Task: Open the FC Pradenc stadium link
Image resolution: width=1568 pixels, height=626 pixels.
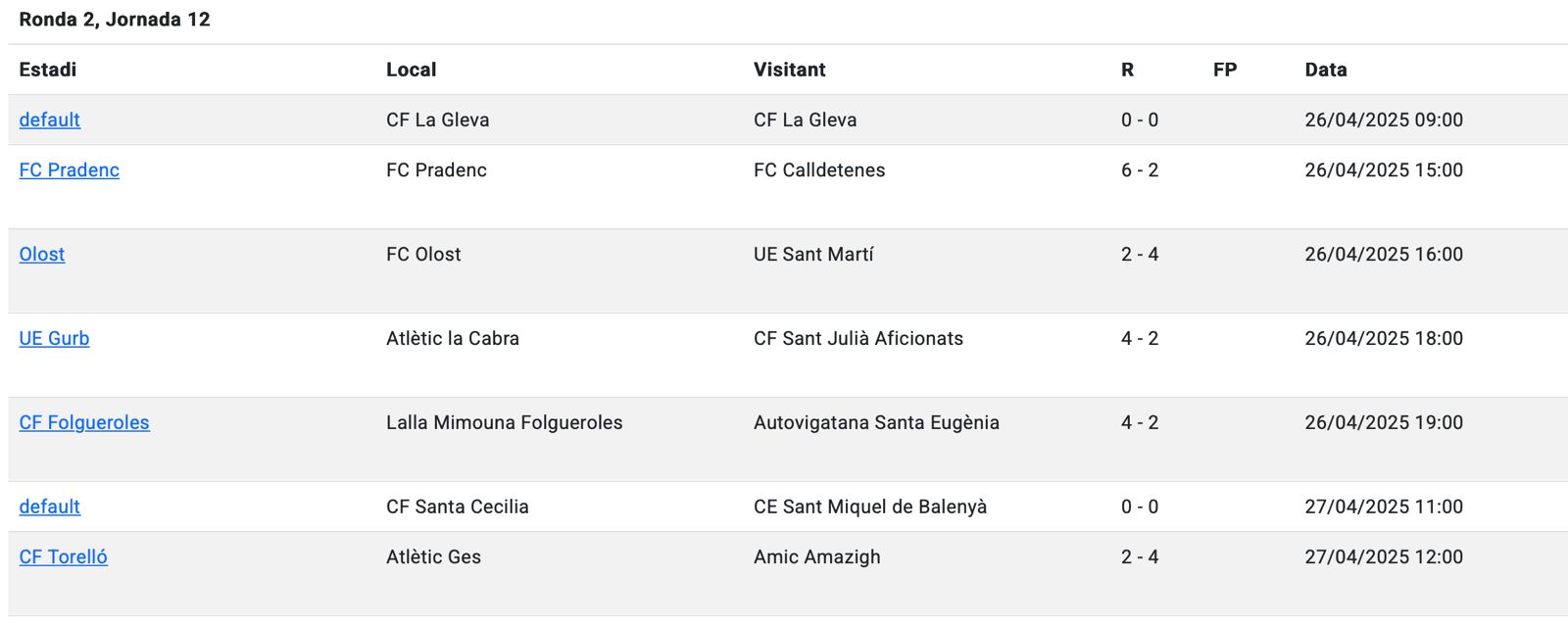Action: pos(69,169)
